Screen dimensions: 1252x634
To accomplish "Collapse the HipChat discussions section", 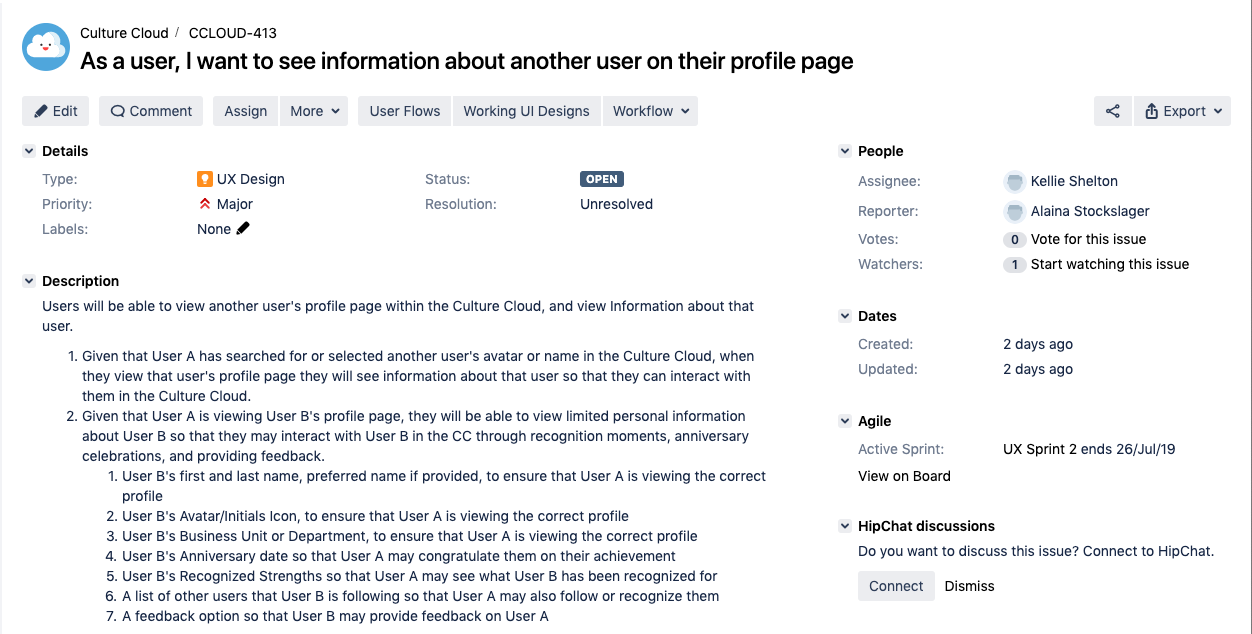I will pos(844,526).
